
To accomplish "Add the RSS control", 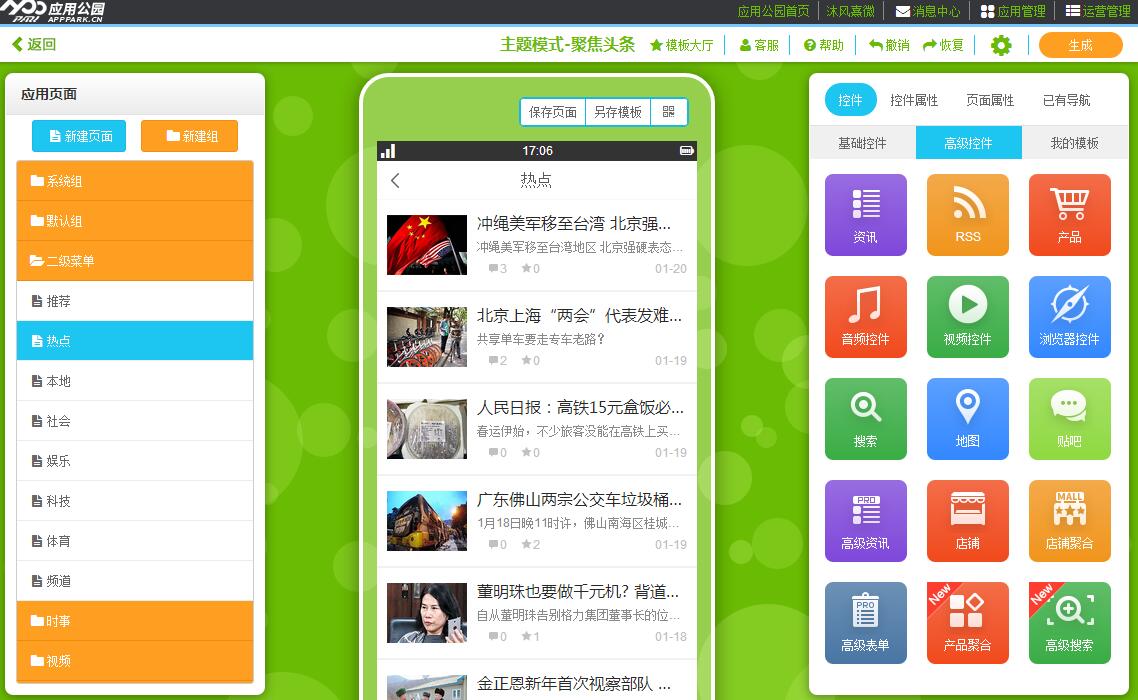I will tap(966, 214).
